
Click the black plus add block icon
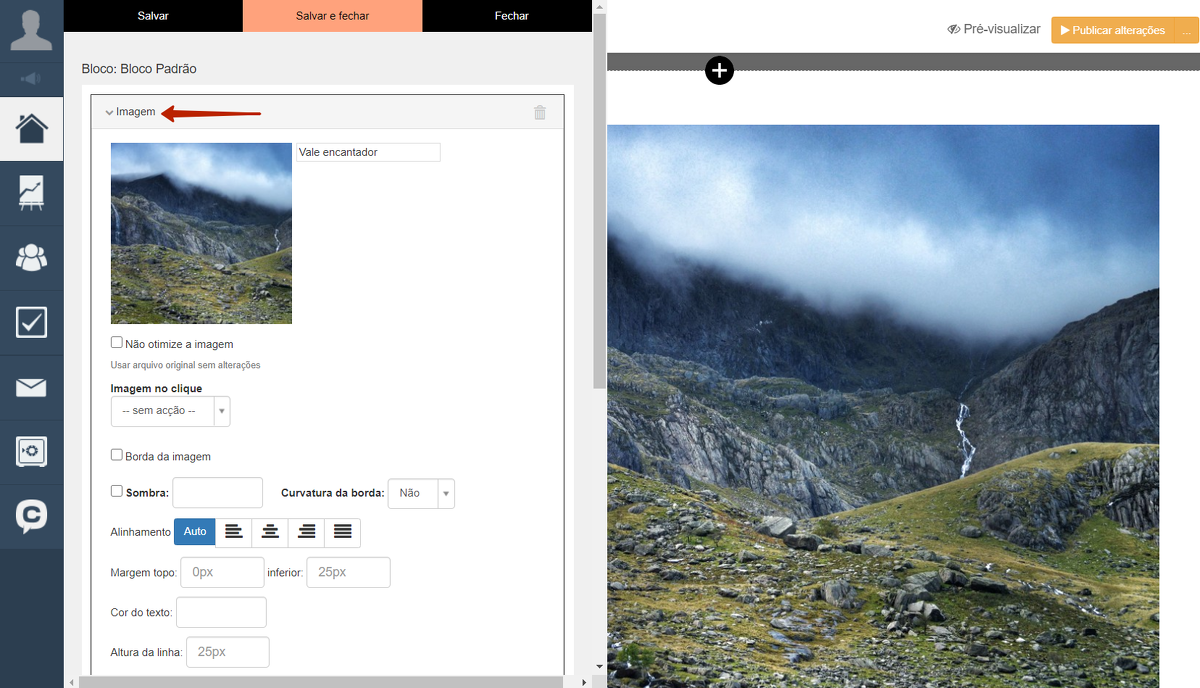(719, 70)
